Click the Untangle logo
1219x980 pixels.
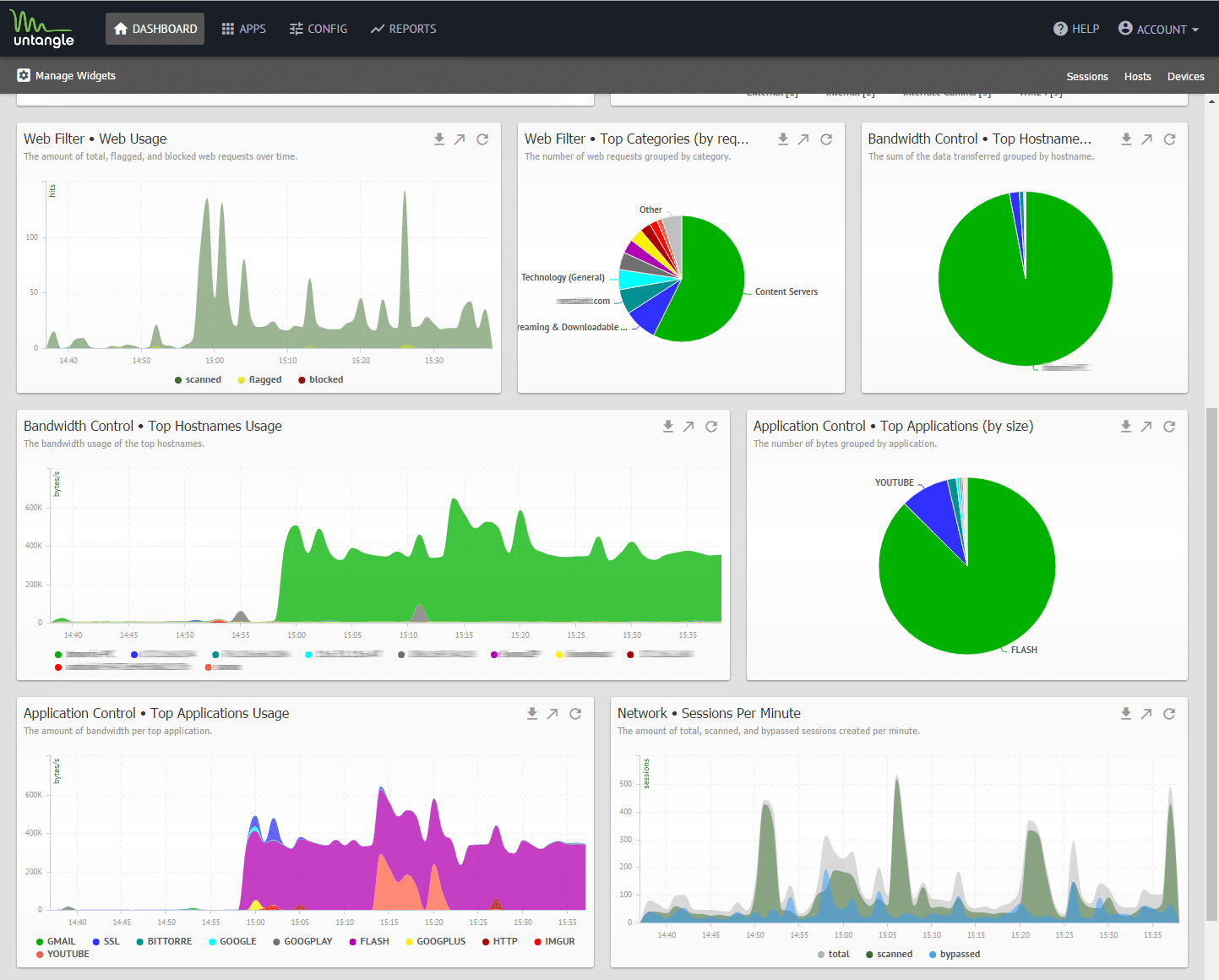tap(42, 29)
